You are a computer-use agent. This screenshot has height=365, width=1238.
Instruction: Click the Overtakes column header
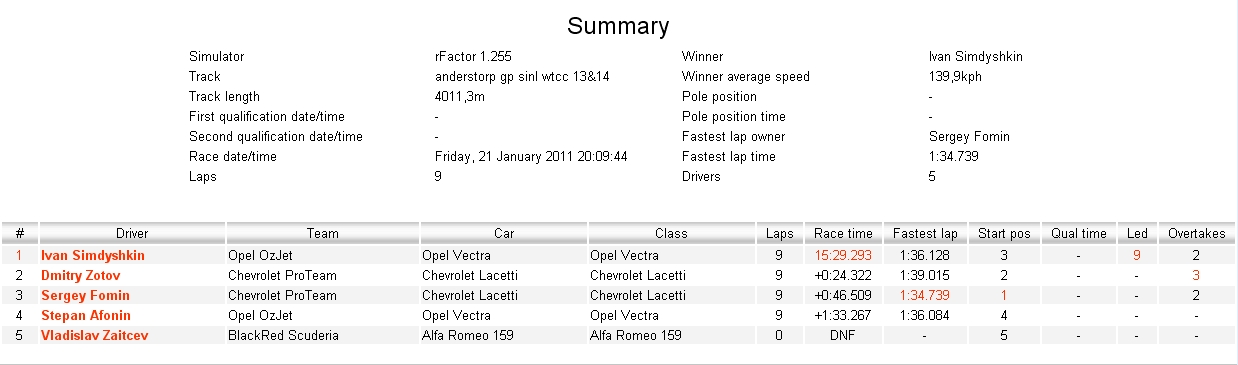pos(1196,233)
